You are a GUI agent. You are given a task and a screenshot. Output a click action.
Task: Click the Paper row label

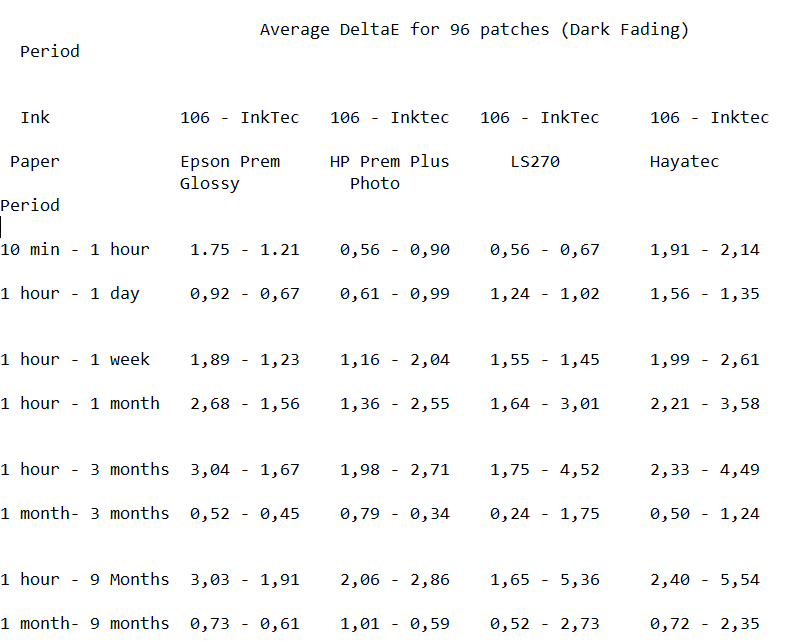[35, 161]
